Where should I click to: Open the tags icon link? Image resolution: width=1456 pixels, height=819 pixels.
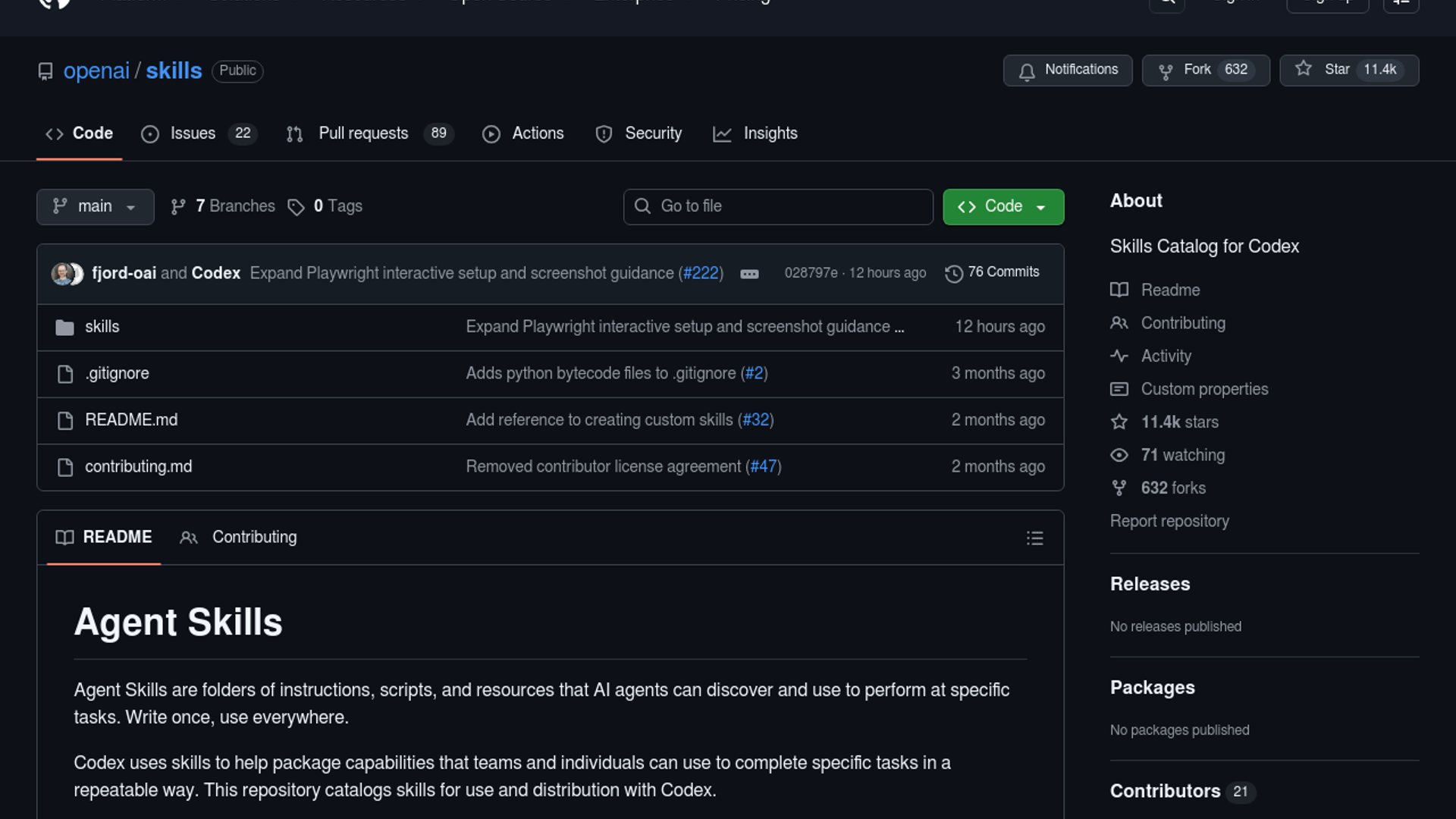point(296,207)
